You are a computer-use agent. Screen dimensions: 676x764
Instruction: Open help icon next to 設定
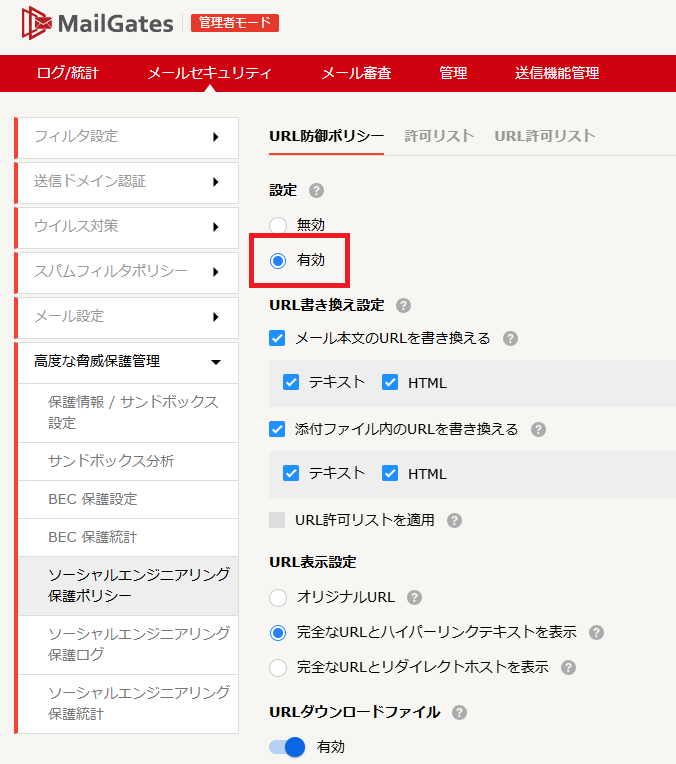click(316, 190)
